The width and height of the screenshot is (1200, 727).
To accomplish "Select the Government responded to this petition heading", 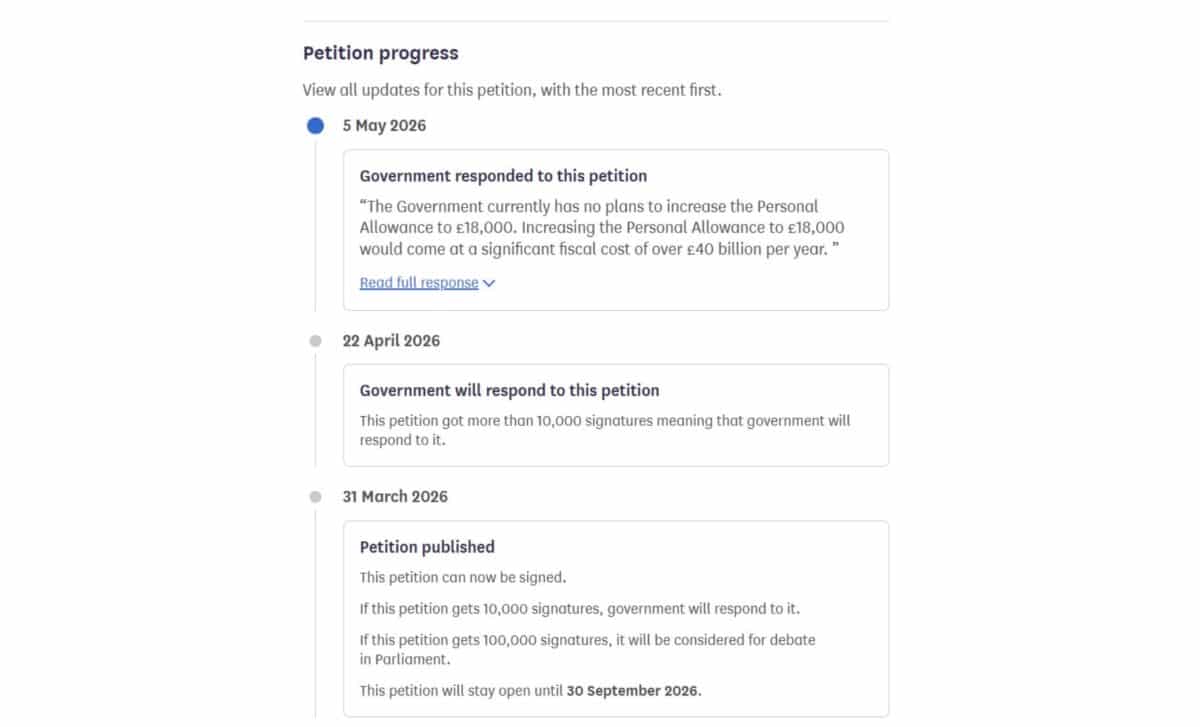I will (x=503, y=176).
